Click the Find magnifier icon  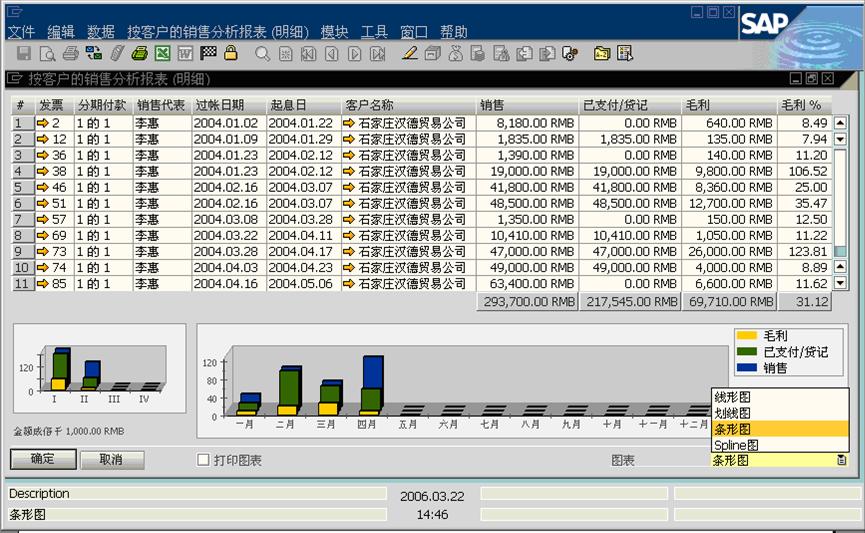(263, 54)
